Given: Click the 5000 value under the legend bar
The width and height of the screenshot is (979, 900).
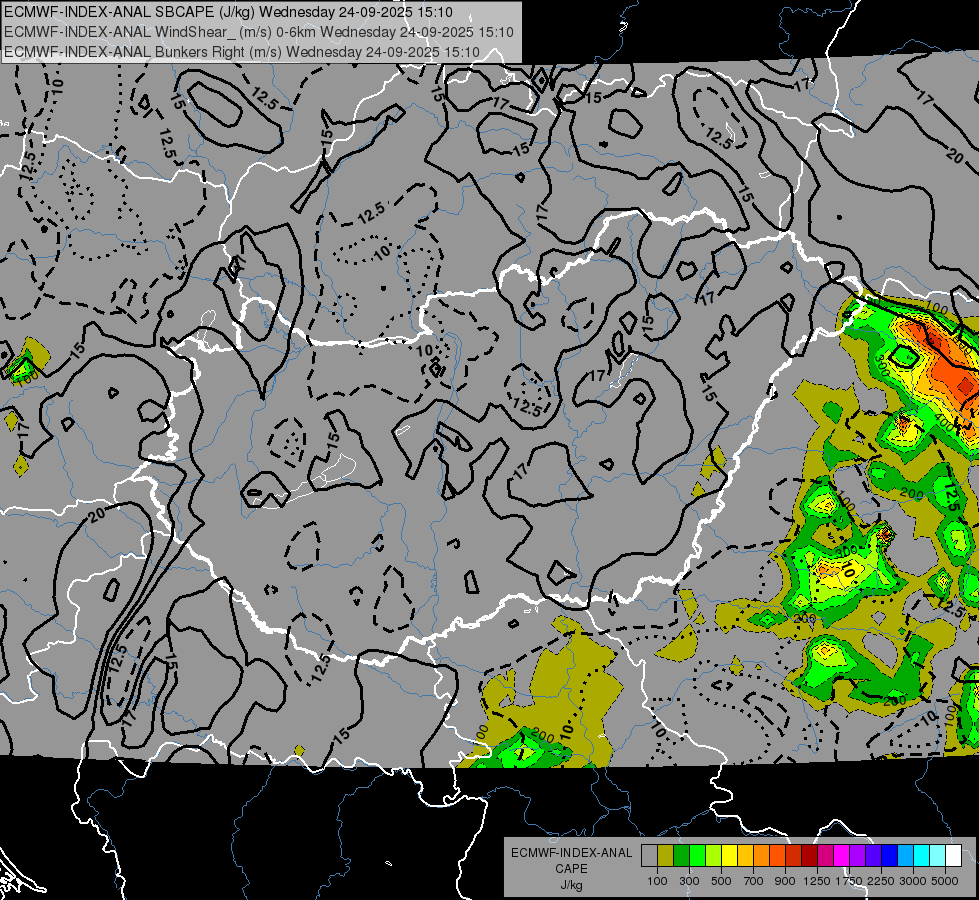Looking at the screenshot, I should pos(945,881).
